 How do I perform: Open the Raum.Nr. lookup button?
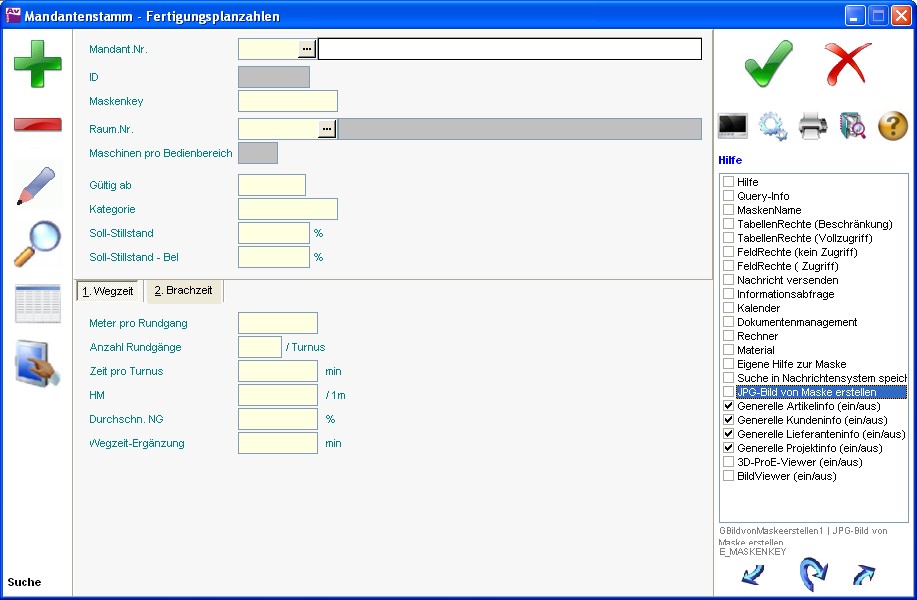click(x=327, y=129)
